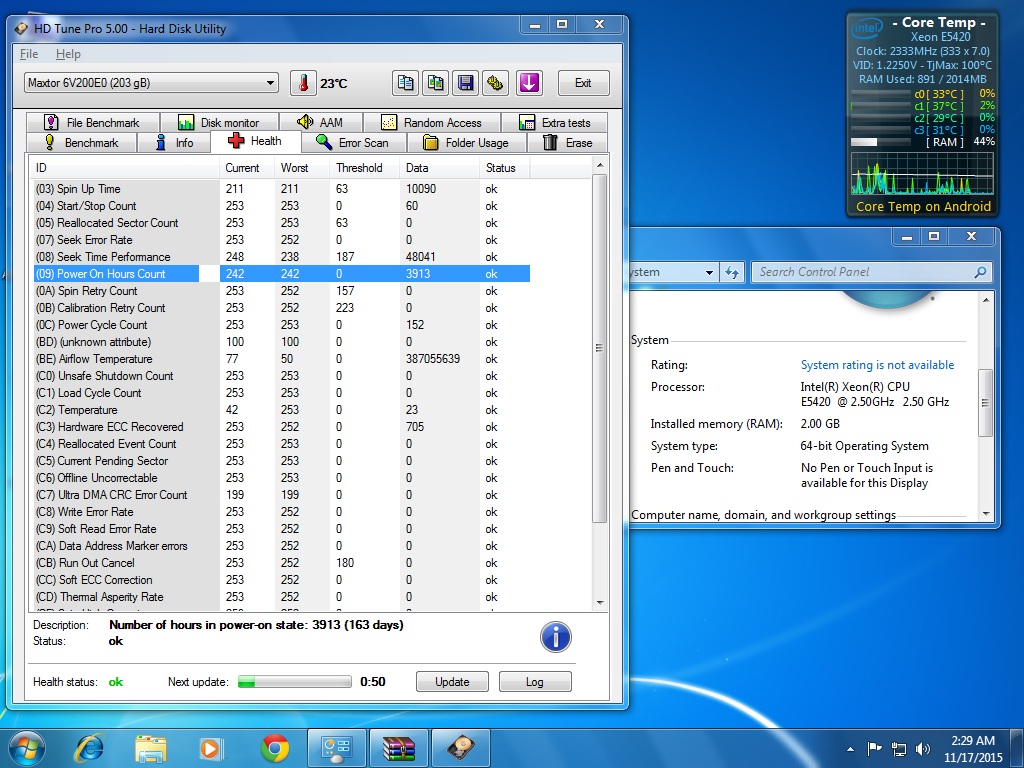This screenshot has height=768, width=1024.
Task: Launch Google Chrome from the taskbar
Action: point(275,747)
